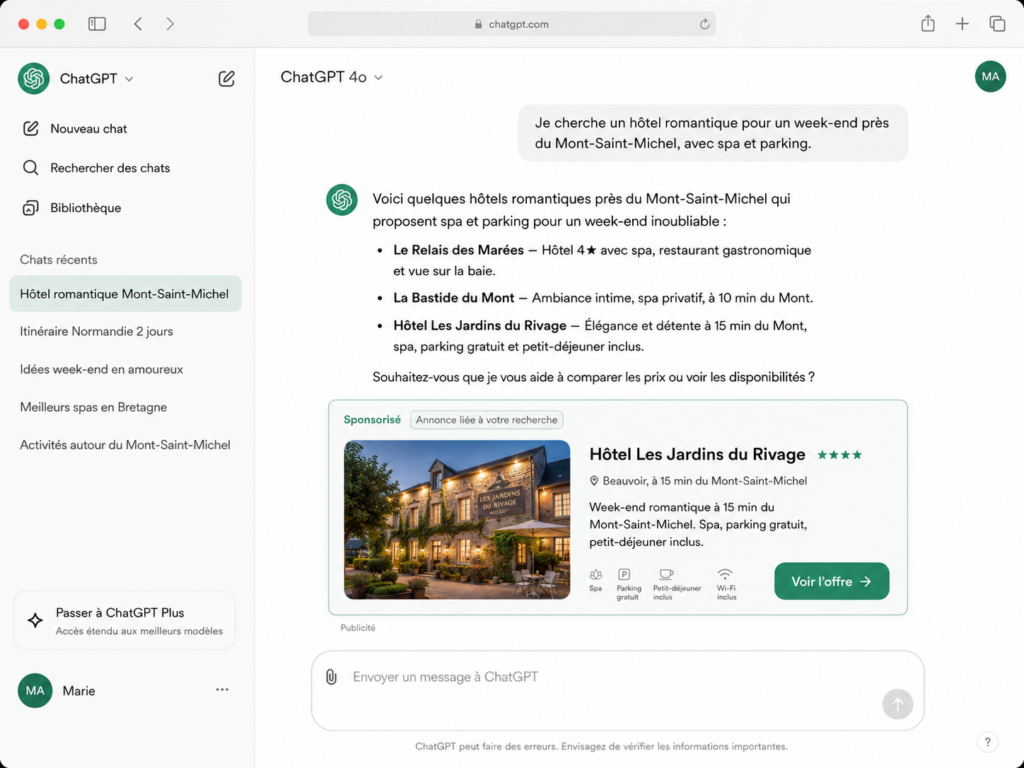Click the ChatGPT logo in sidebar header
The image size is (1024, 768).
33,78
